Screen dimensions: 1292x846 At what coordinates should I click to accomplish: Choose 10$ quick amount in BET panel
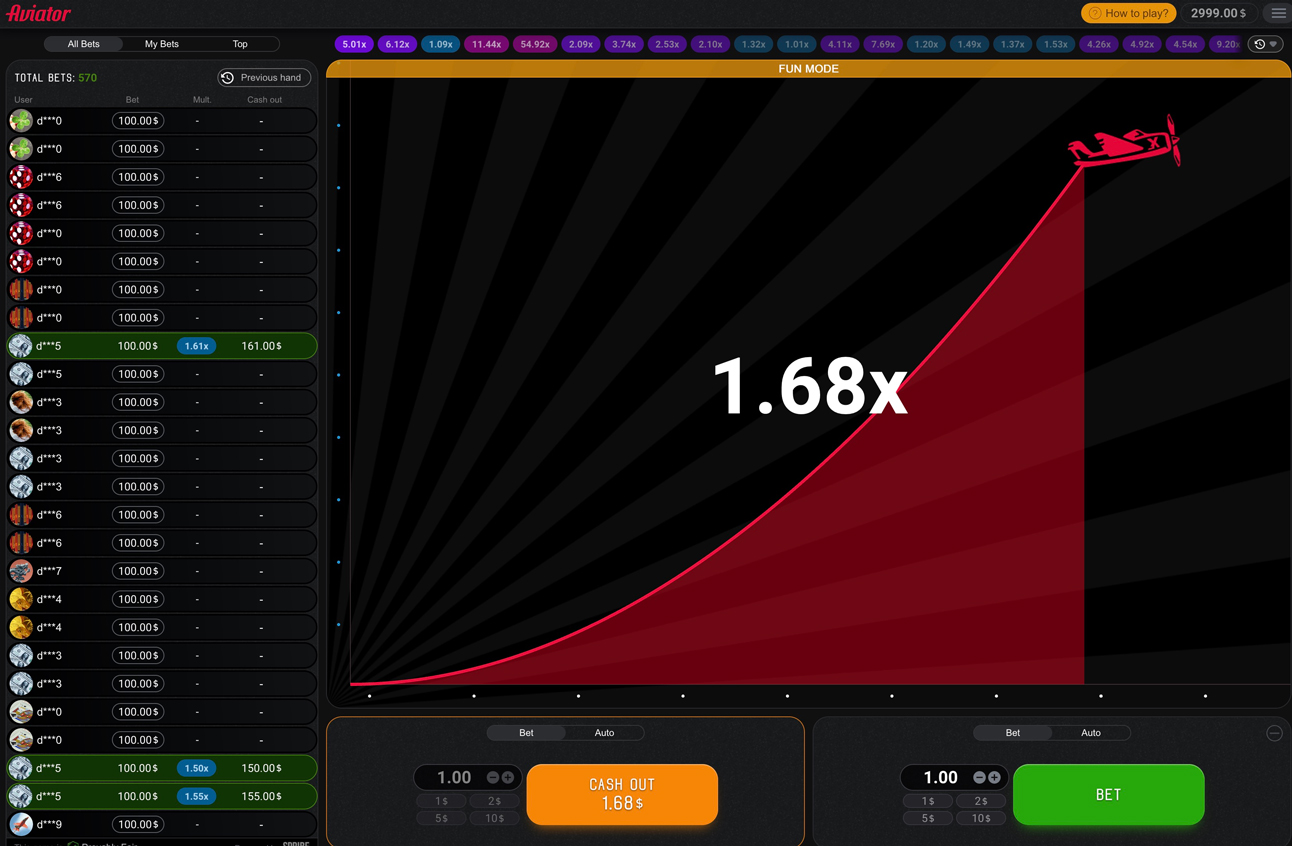(x=981, y=818)
